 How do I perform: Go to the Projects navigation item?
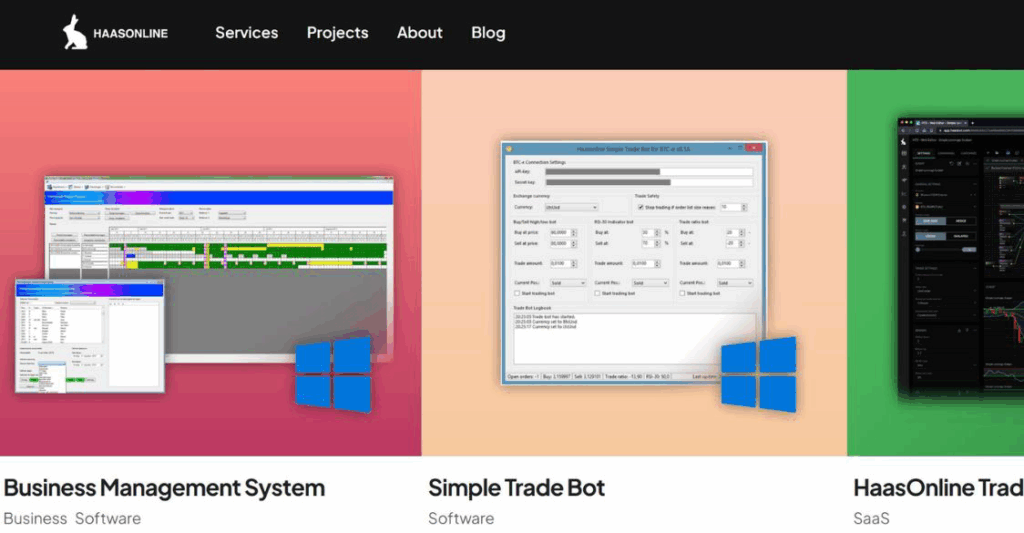[x=337, y=32]
